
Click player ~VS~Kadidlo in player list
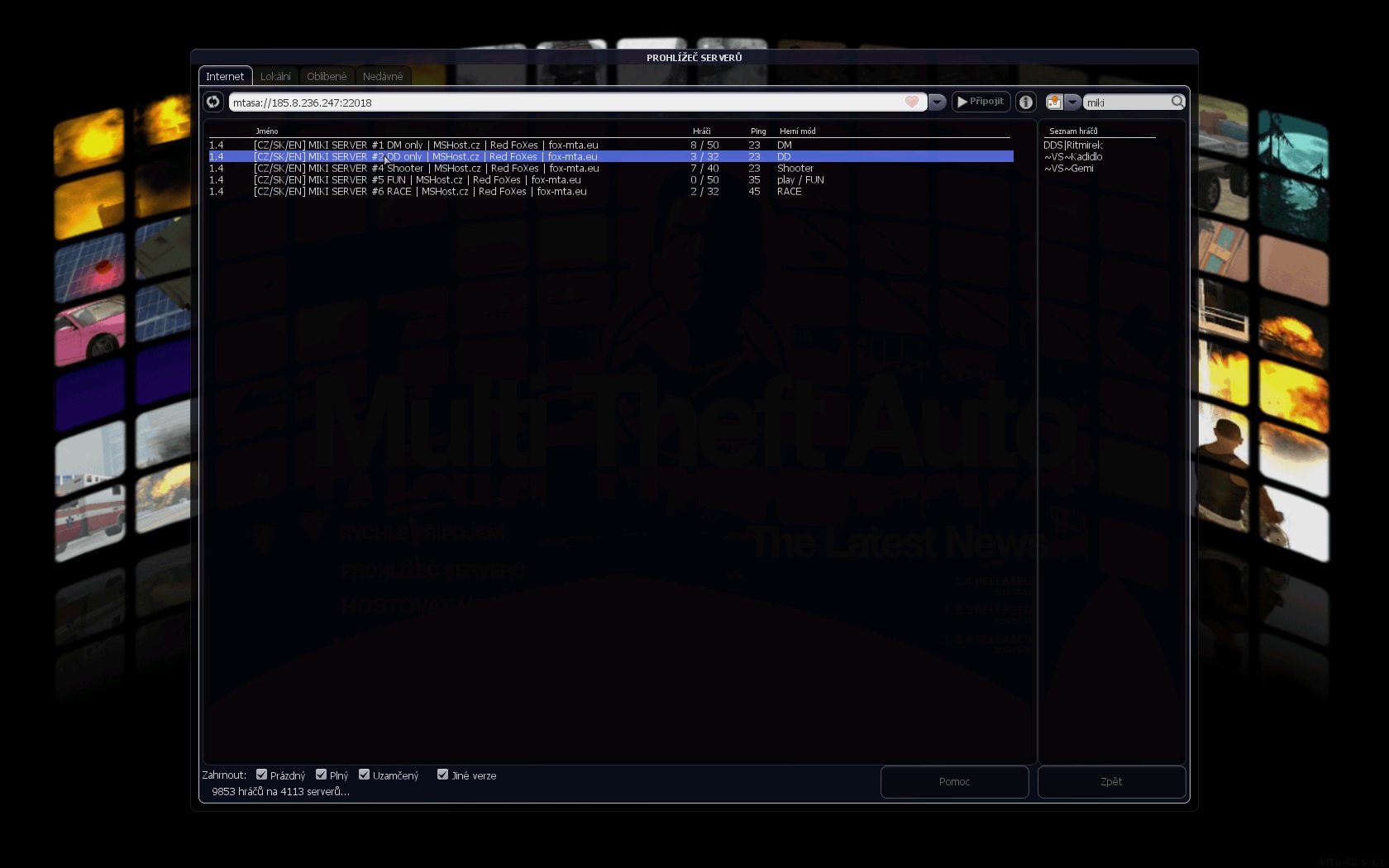pyautogui.click(x=1072, y=156)
